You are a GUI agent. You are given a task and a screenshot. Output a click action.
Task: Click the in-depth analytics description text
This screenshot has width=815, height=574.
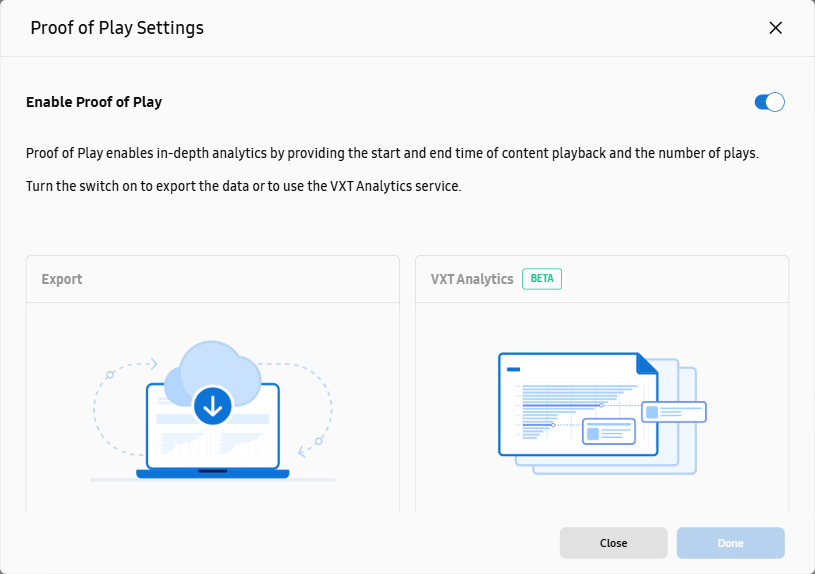click(x=392, y=154)
